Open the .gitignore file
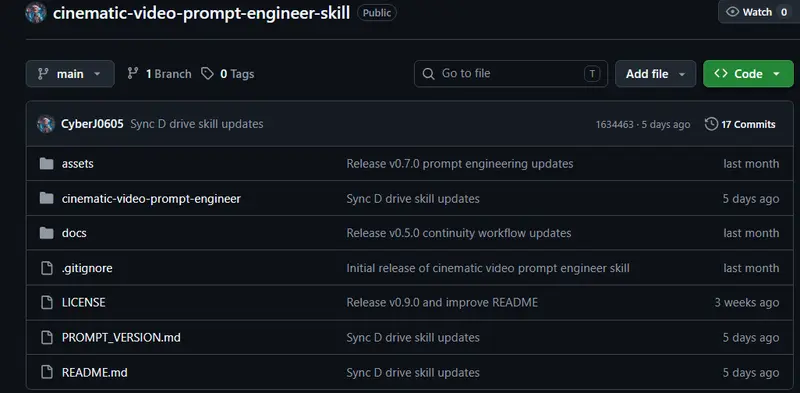The height and width of the screenshot is (393, 800). (x=87, y=268)
